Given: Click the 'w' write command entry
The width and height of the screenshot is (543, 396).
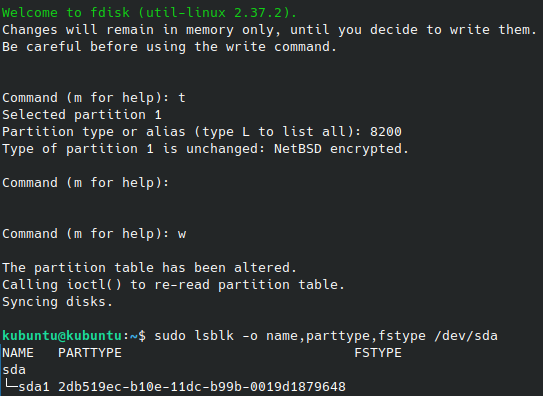Looking at the screenshot, I should click(182, 234).
